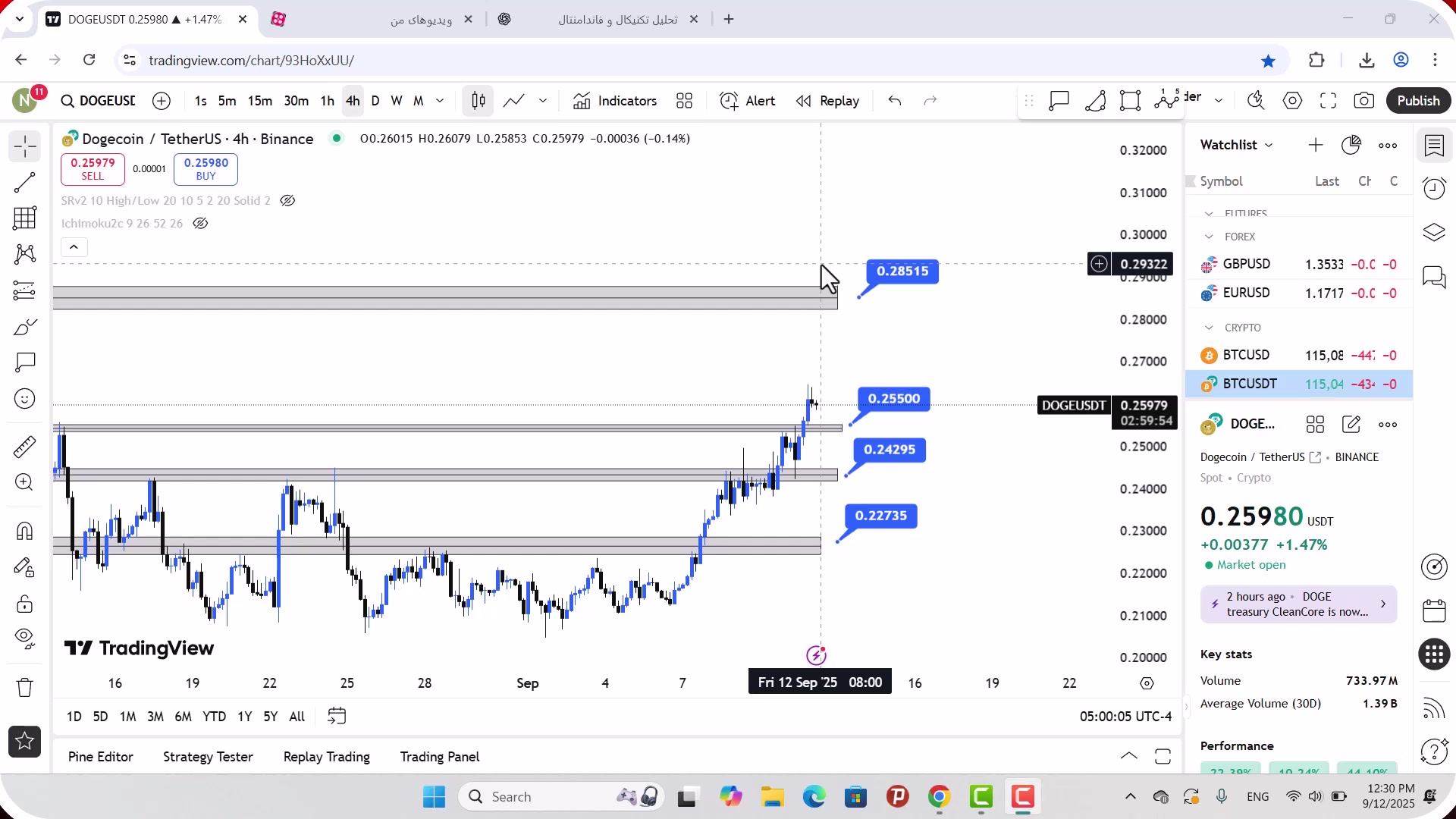
Task: Set chart range to All
Action: click(x=297, y=717)
